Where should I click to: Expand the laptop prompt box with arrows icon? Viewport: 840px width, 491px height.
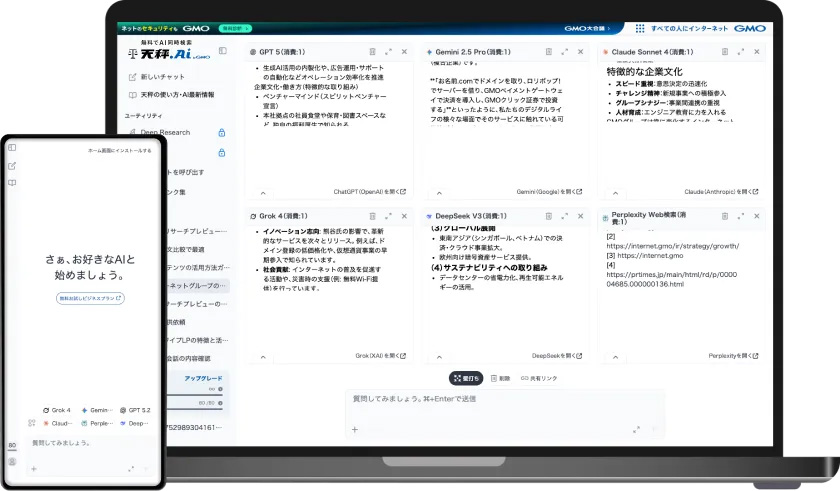[636, 429]
